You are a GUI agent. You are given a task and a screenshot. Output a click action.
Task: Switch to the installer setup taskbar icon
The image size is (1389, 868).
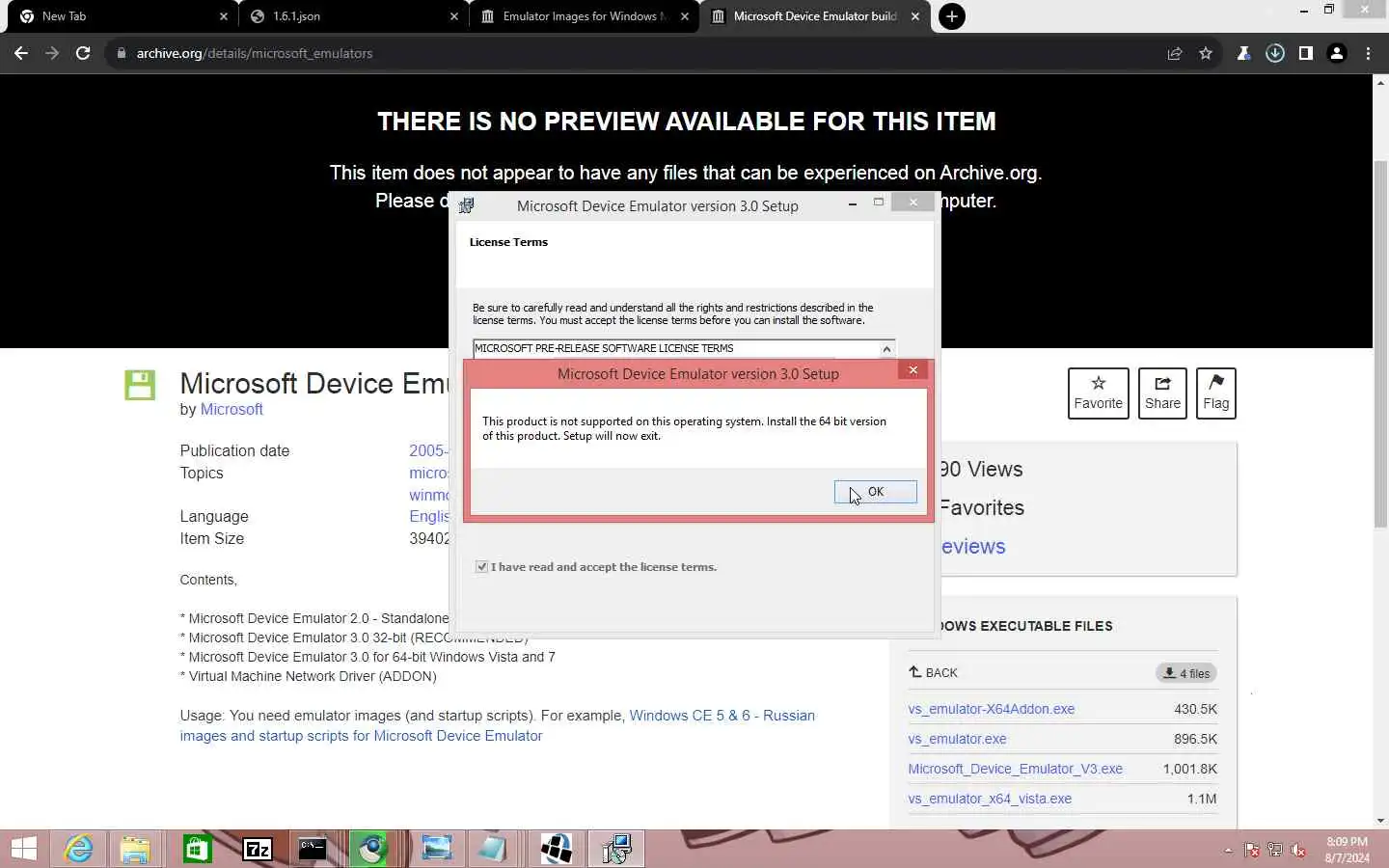616,849
